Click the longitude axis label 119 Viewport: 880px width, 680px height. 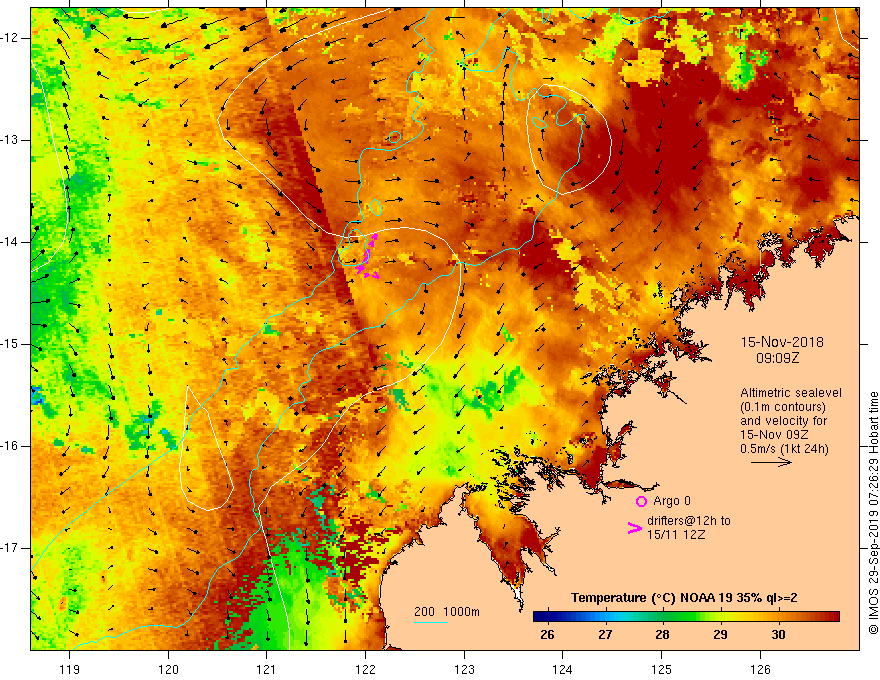(x=70, y=669)
